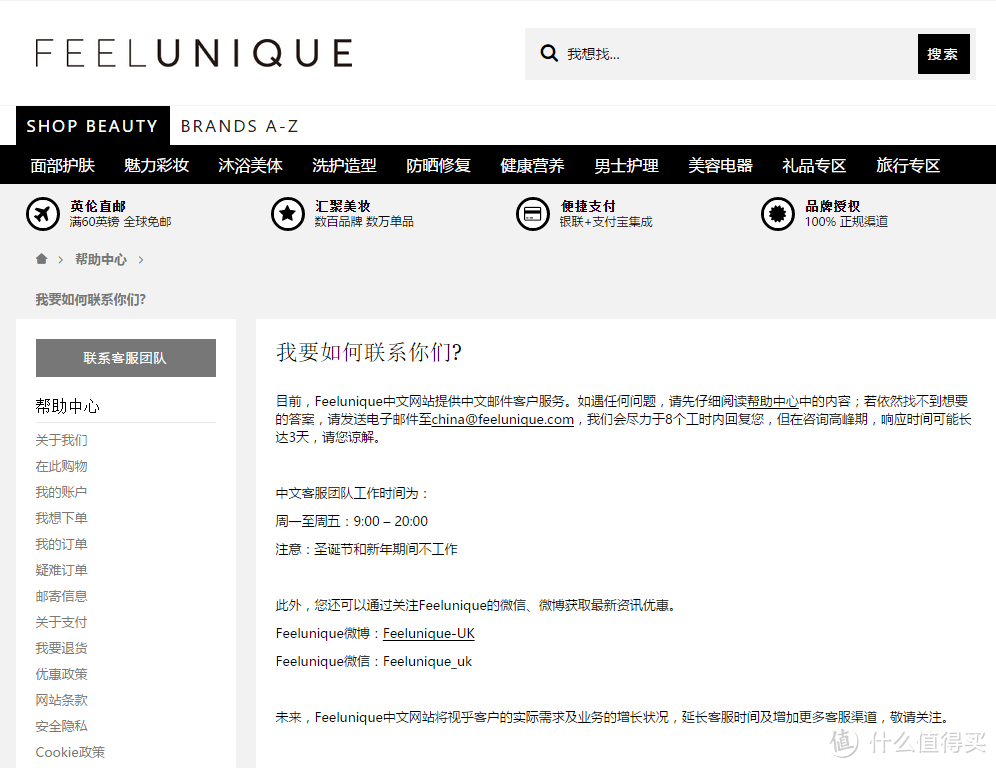Image resolution: width=996 pixels, height=768 pixels.
Task: Click the credit card 便捷支付 icon
Action: coord(533,214)
